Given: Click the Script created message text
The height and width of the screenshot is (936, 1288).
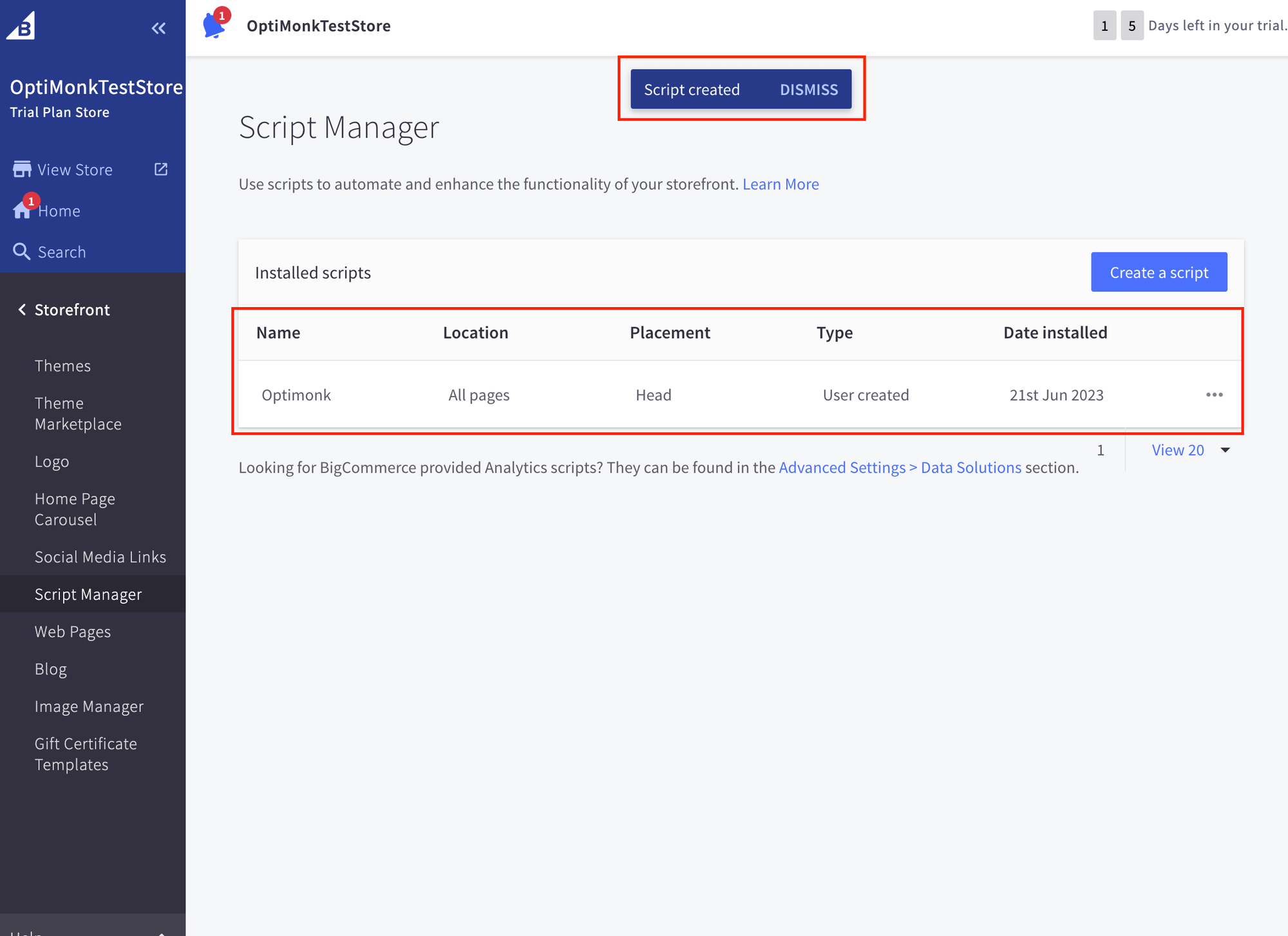Looking at the screenshot, I should (692, 89).
